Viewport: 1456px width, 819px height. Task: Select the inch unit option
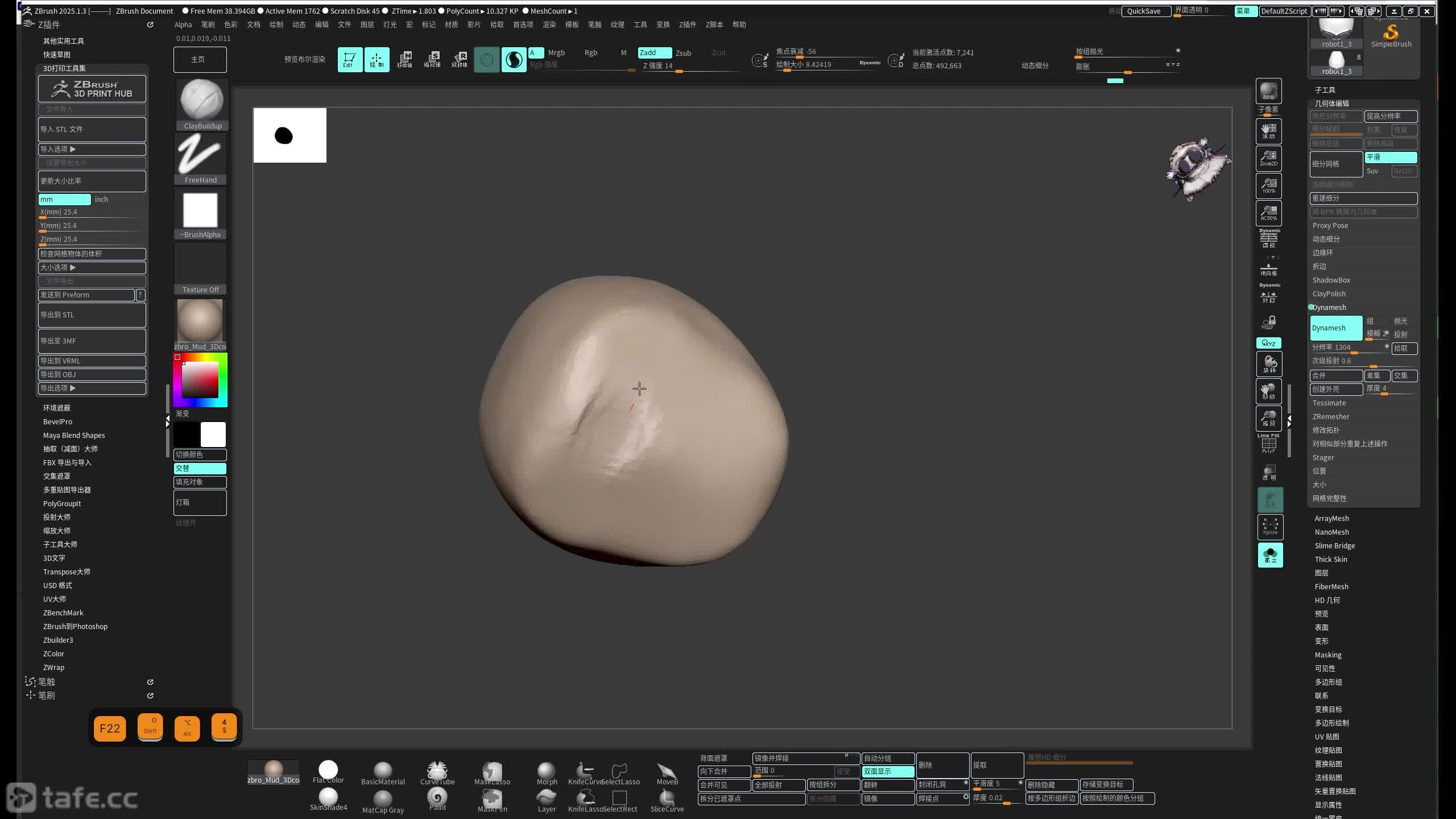tap(101, 199)
